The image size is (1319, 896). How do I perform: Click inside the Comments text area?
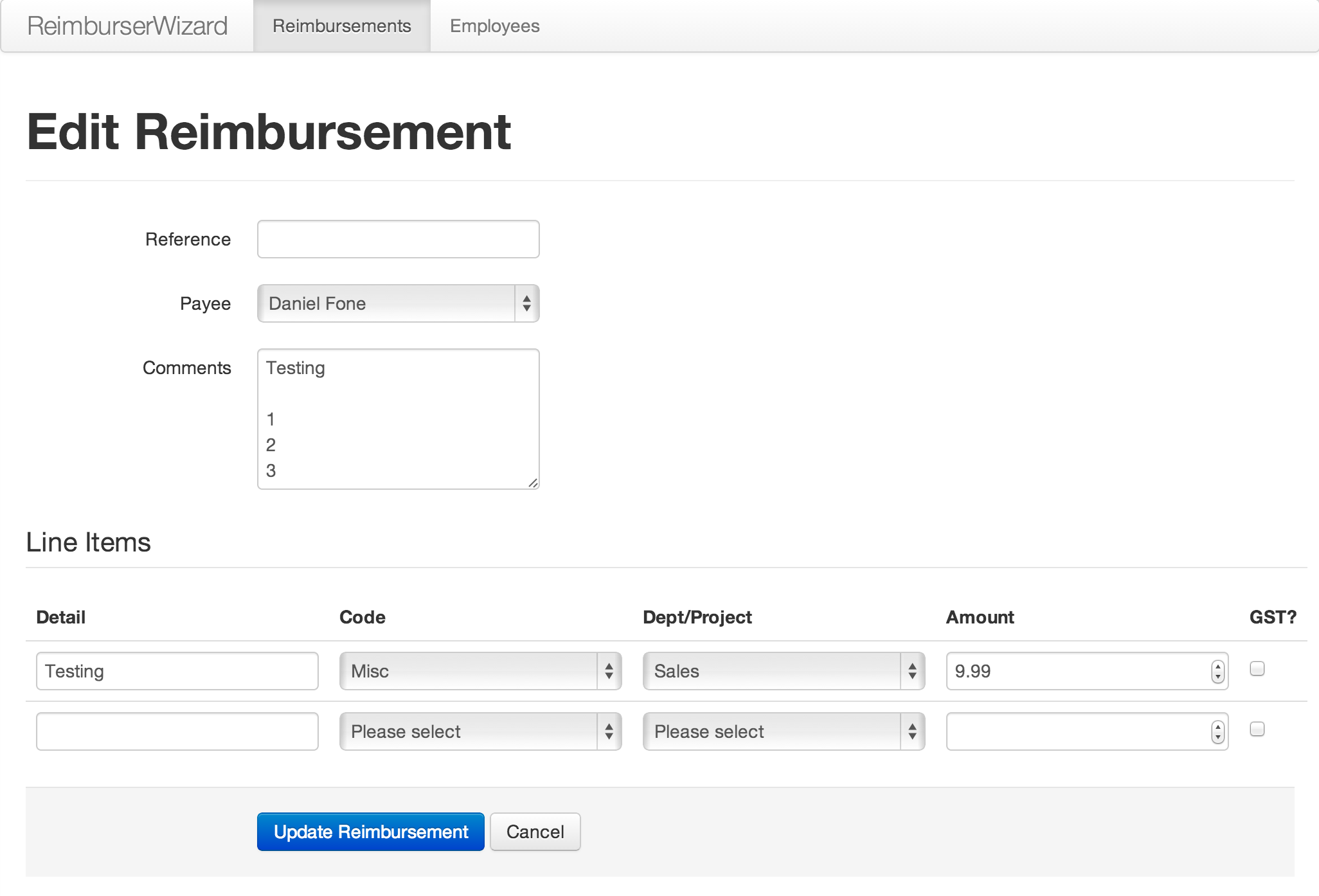point(398,418)
